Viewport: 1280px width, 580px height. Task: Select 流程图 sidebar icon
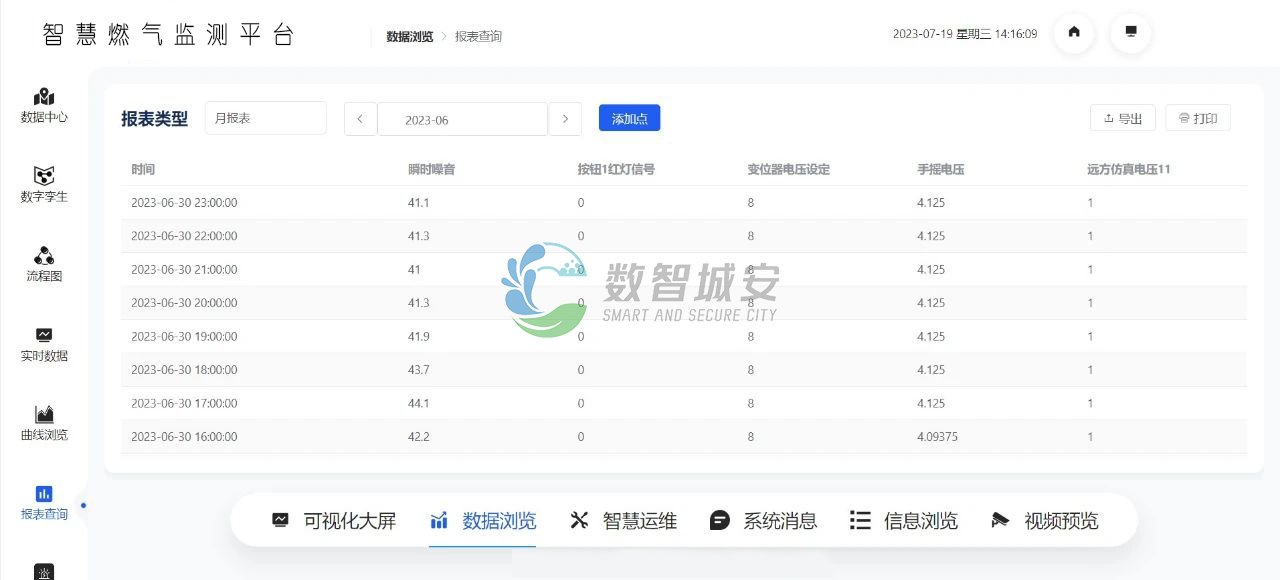tap(44, 264)
